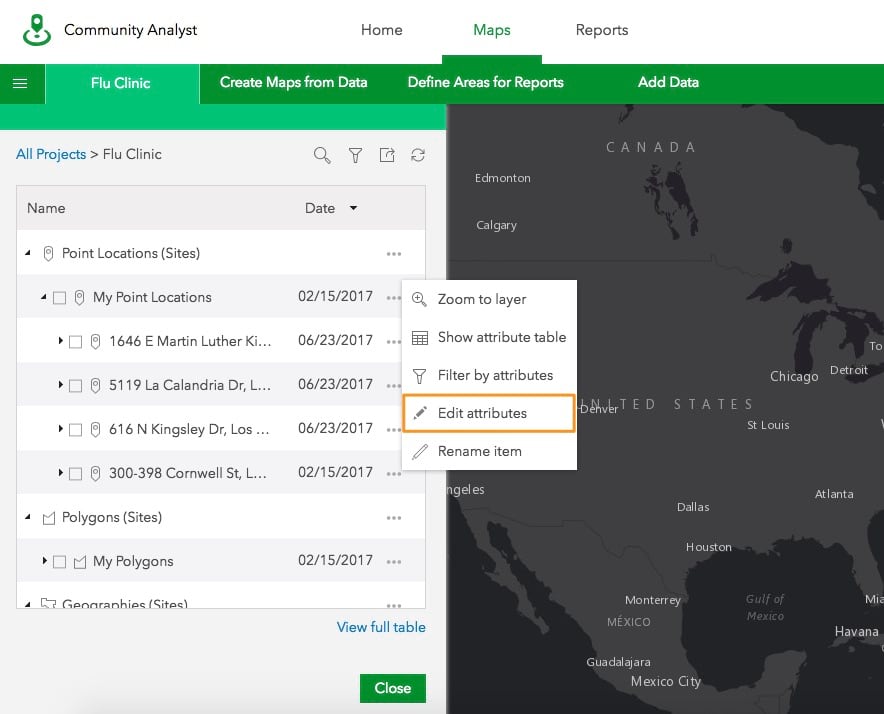
Task: Switch to the Reports tab
Action: tap(602, 30)
